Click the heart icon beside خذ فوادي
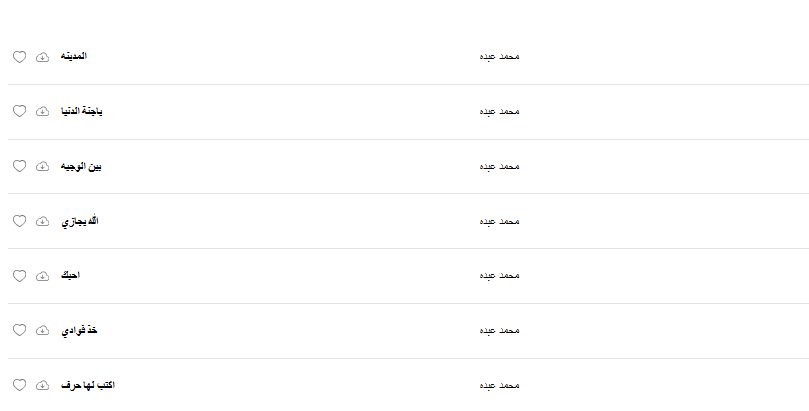This screenshot has width=809, height=411. coord(19,330)
